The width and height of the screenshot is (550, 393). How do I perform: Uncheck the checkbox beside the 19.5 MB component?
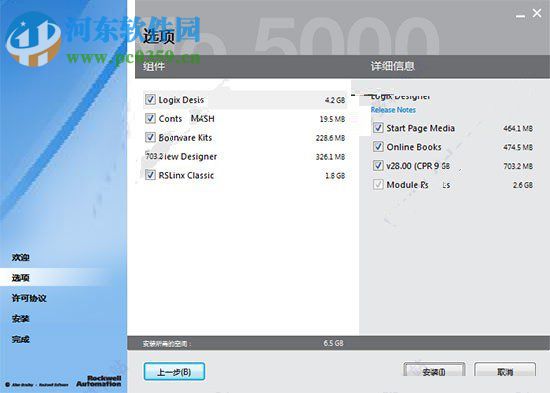(150, 119)
